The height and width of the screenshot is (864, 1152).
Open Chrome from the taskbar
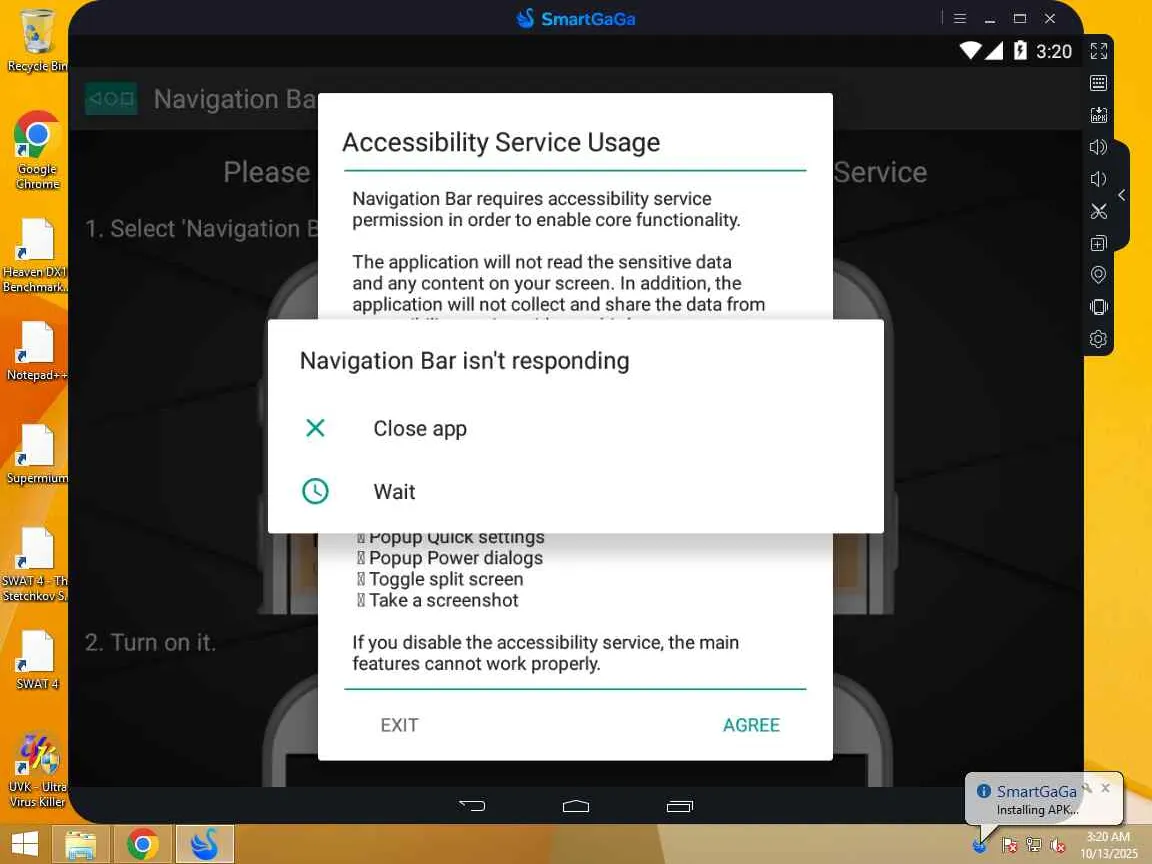coord(143,844)
